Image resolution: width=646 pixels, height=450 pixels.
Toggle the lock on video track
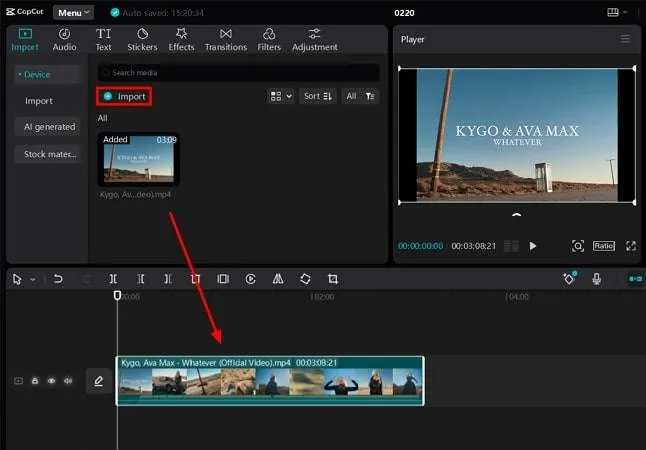[x=35, y=381]
